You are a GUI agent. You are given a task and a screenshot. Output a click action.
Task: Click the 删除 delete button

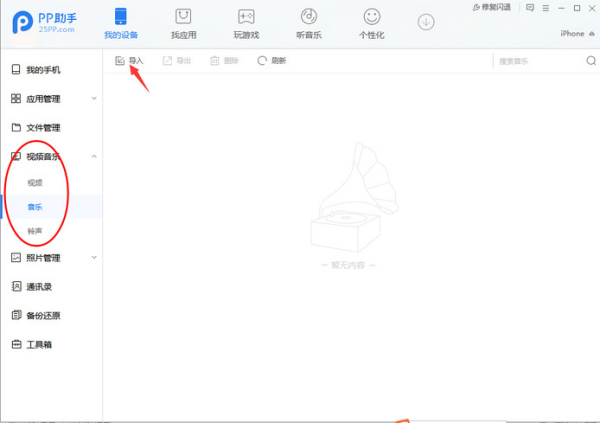[x=224, y=60]
